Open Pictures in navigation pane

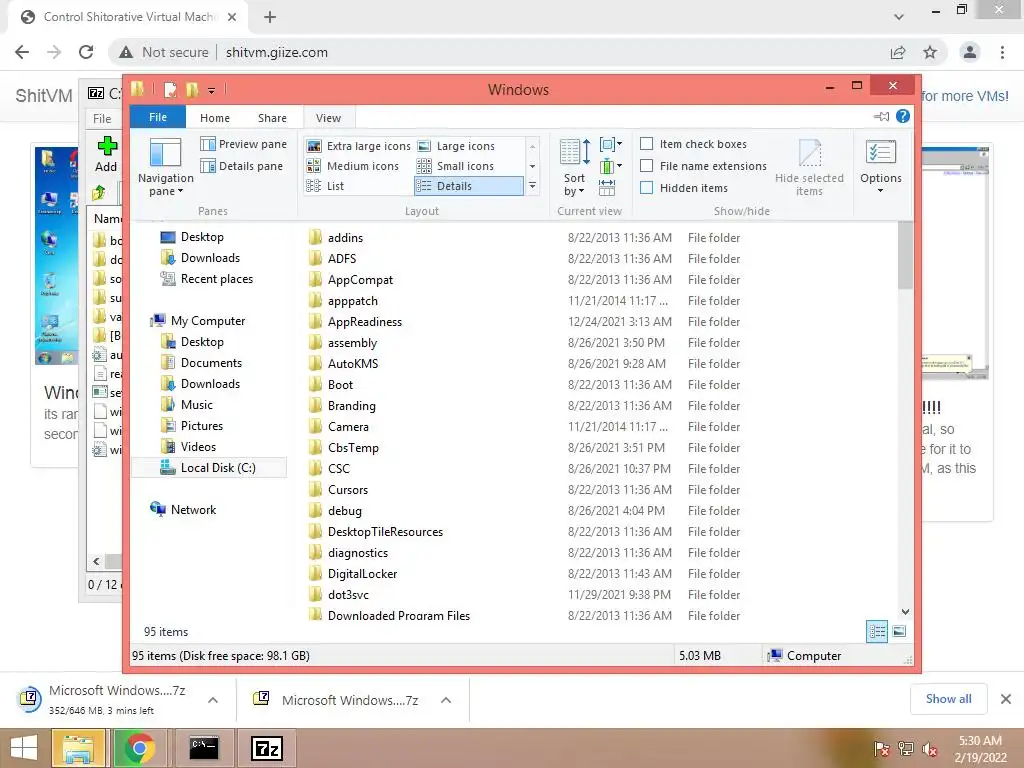(x=192, y=426)
